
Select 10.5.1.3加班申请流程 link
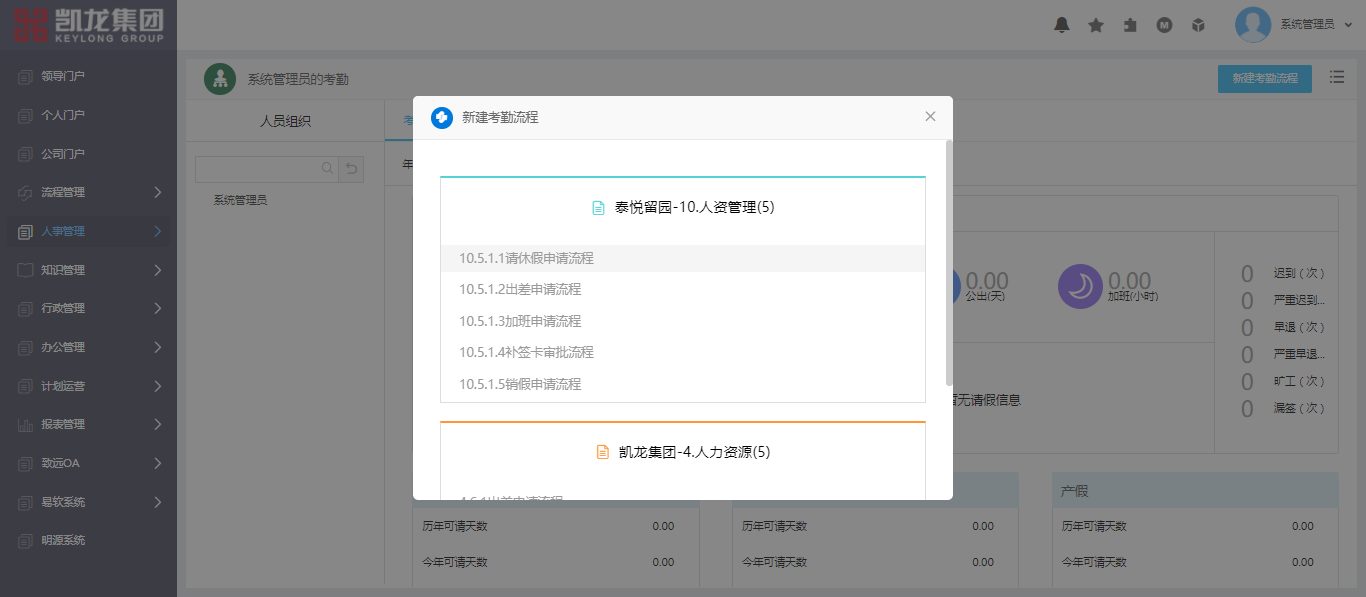tap(520, 321)
